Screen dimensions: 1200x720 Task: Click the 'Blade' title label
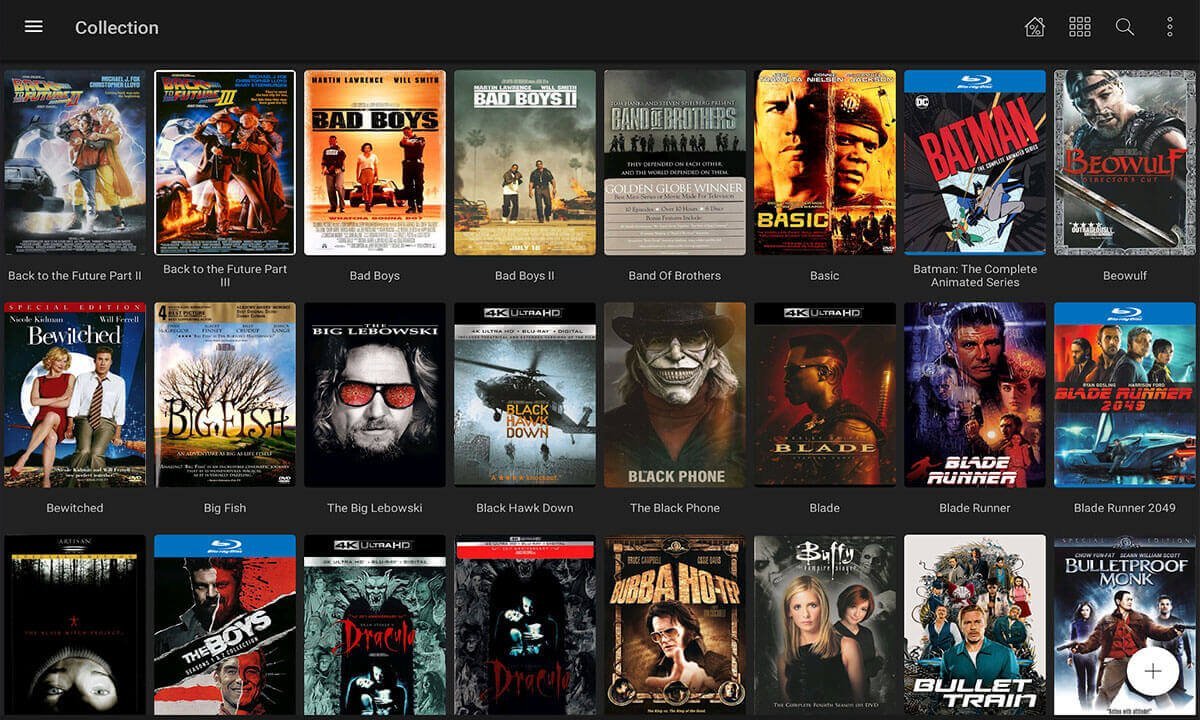(825, 508)
